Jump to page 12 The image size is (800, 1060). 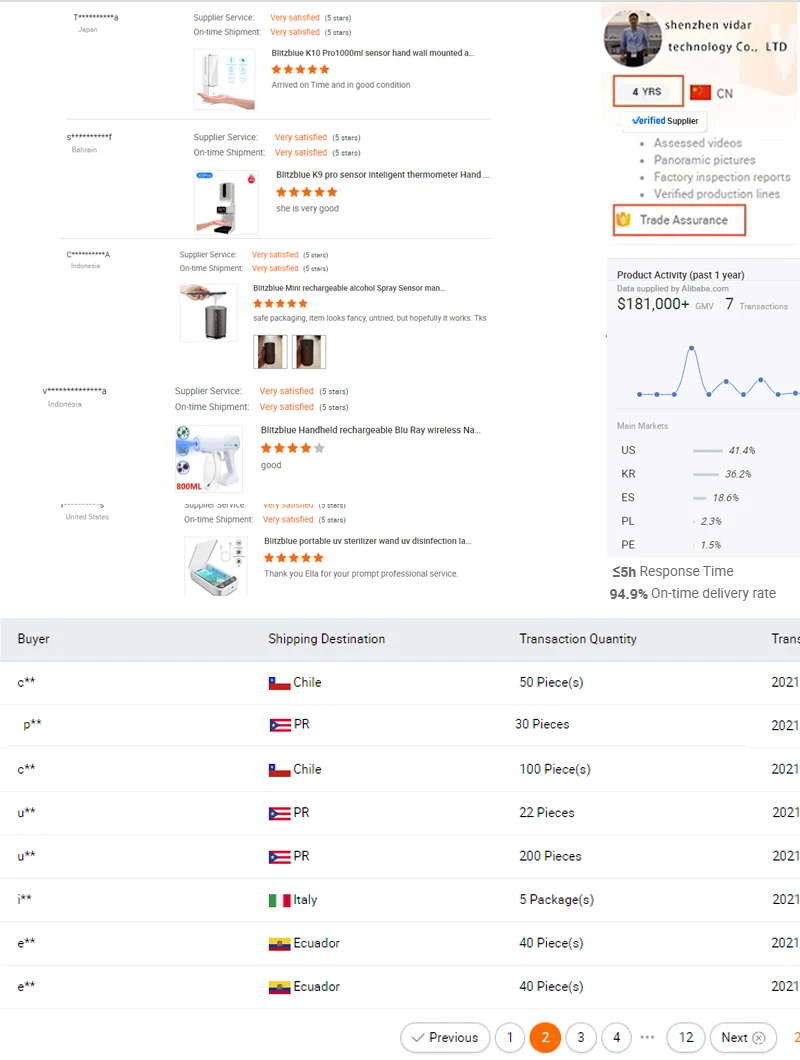coord(686,1038)
